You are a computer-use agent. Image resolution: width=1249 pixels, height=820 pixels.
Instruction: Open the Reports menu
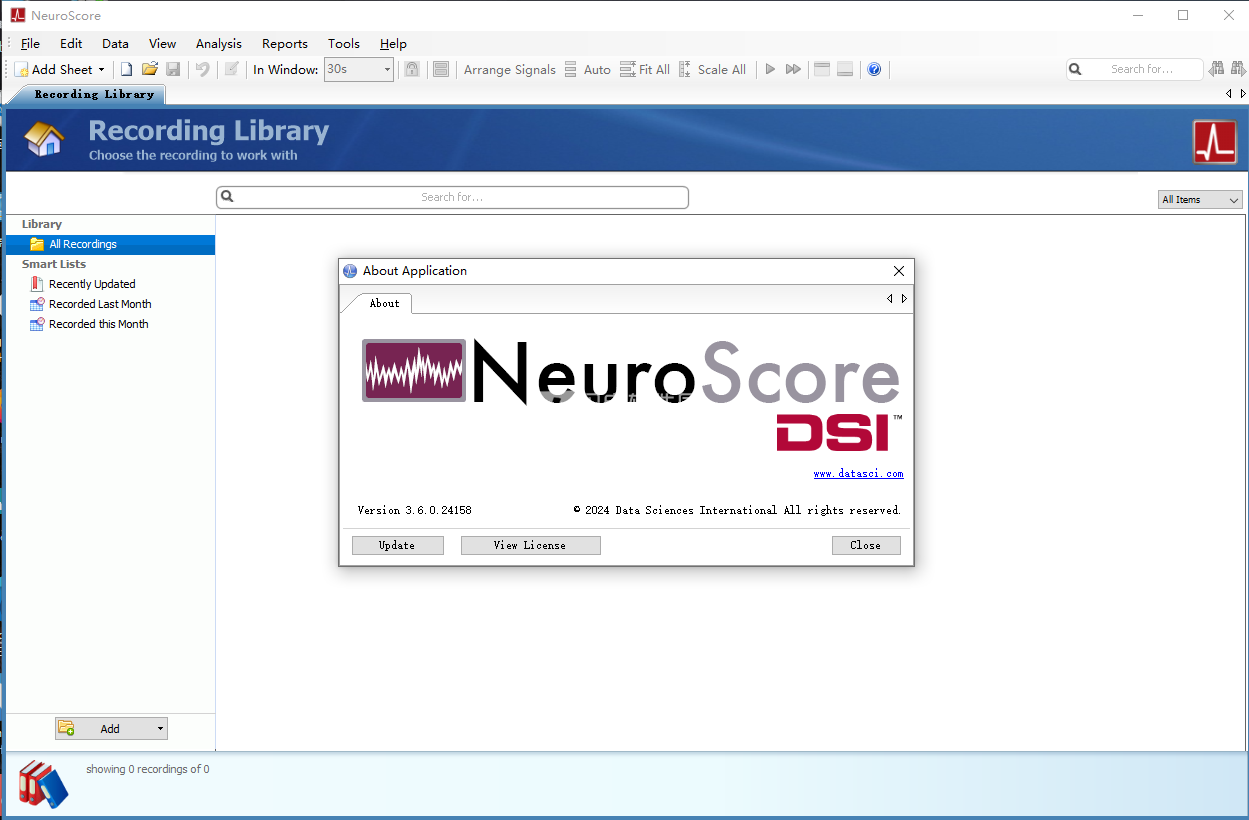coord(285,43)
